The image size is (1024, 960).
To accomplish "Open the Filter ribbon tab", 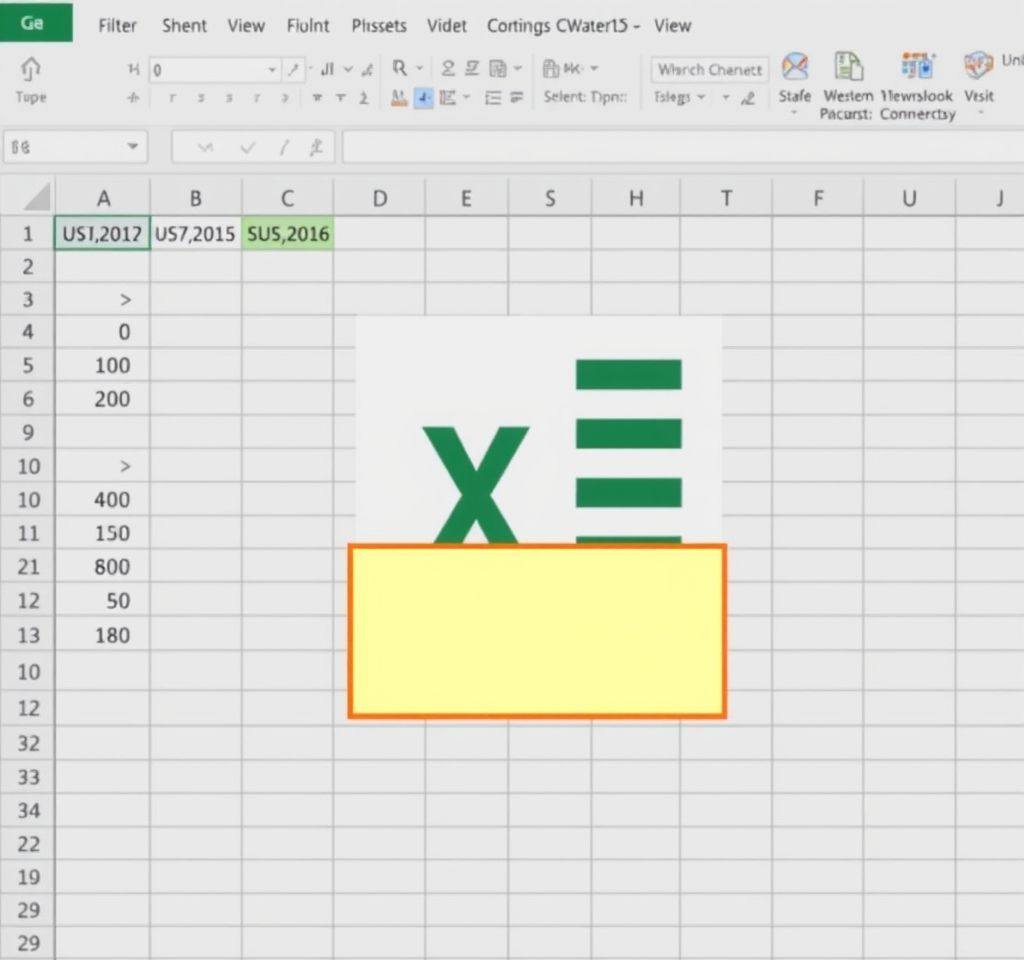I will coord(118,25).
